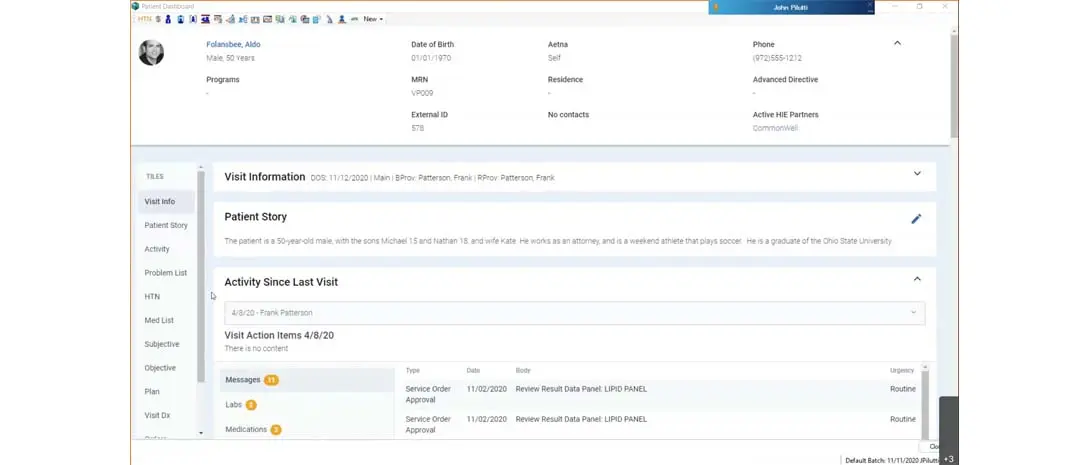Expand the Visit Information panel chevron
This screenshot has height=465, width=1089.
[x=917, y=174]
